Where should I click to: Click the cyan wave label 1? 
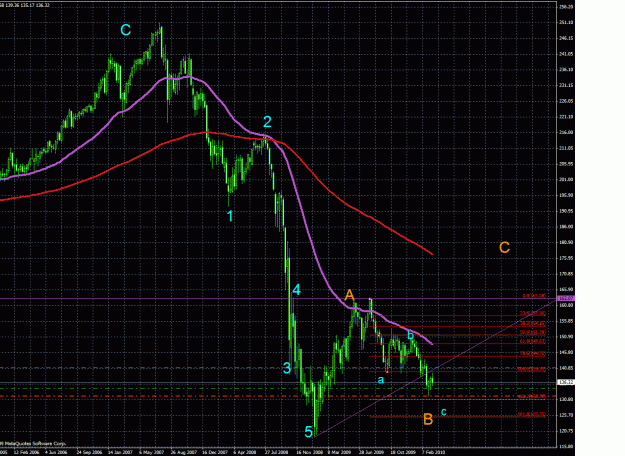coord(230,216)
